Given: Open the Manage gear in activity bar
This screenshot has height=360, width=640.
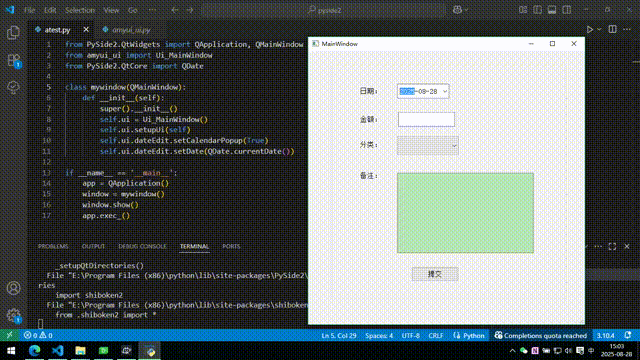Looking at the screenshot, I should pos(13,315).
